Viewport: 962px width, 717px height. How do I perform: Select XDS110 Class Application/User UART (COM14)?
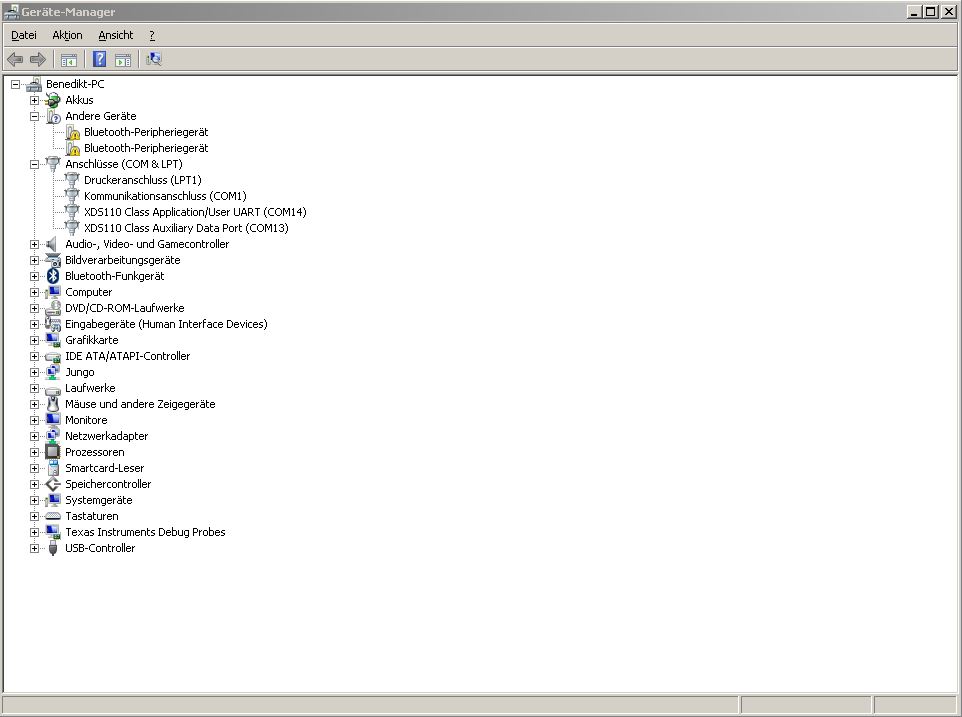click(x=195, y=212)
